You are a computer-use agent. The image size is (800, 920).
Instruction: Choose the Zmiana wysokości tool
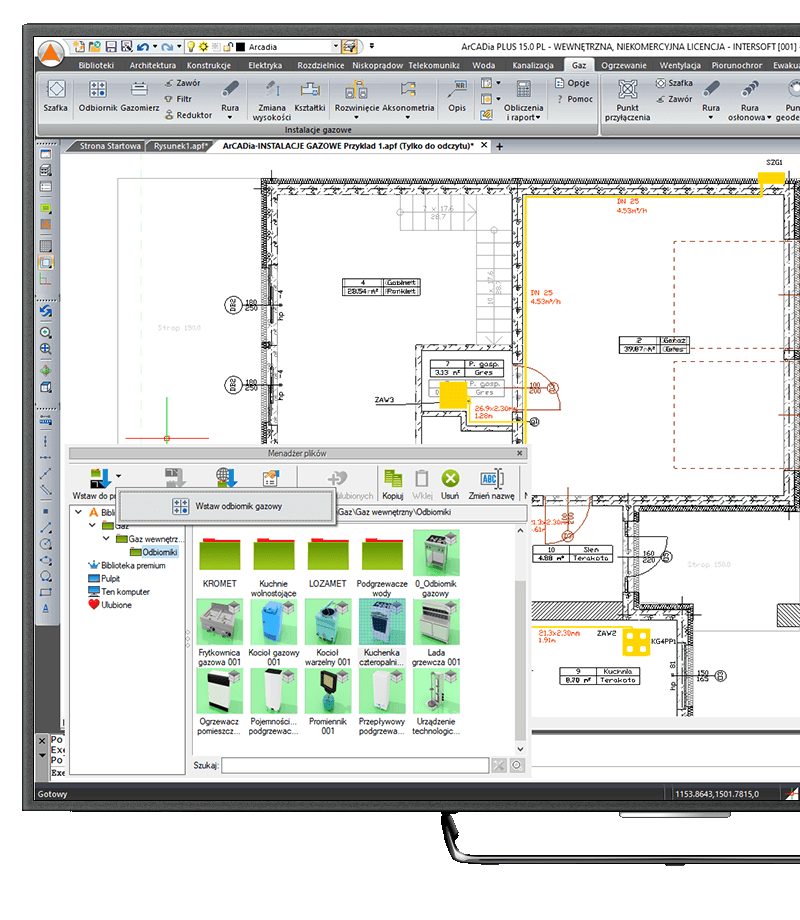[x=272, y=100]
